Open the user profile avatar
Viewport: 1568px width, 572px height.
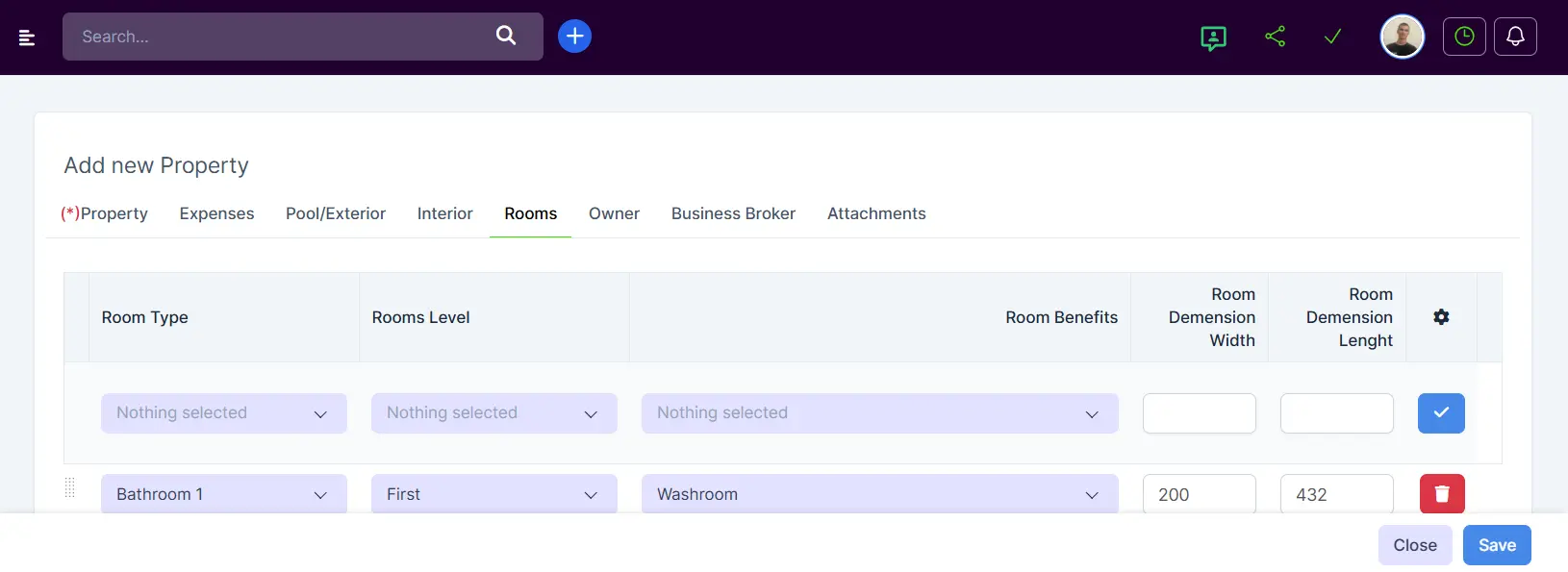point(1402,37)
